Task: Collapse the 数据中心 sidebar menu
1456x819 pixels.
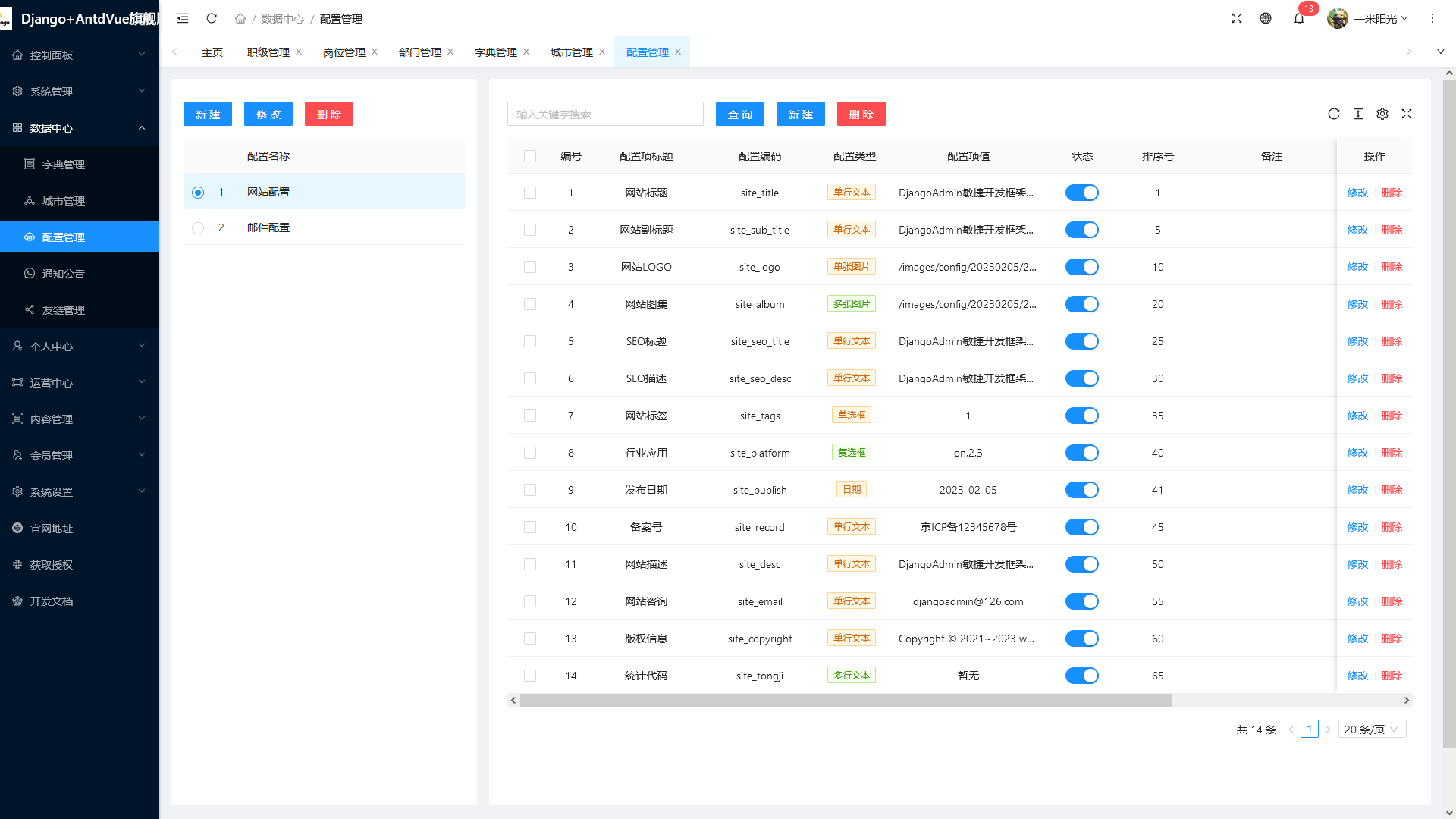Action: point(80,128)
